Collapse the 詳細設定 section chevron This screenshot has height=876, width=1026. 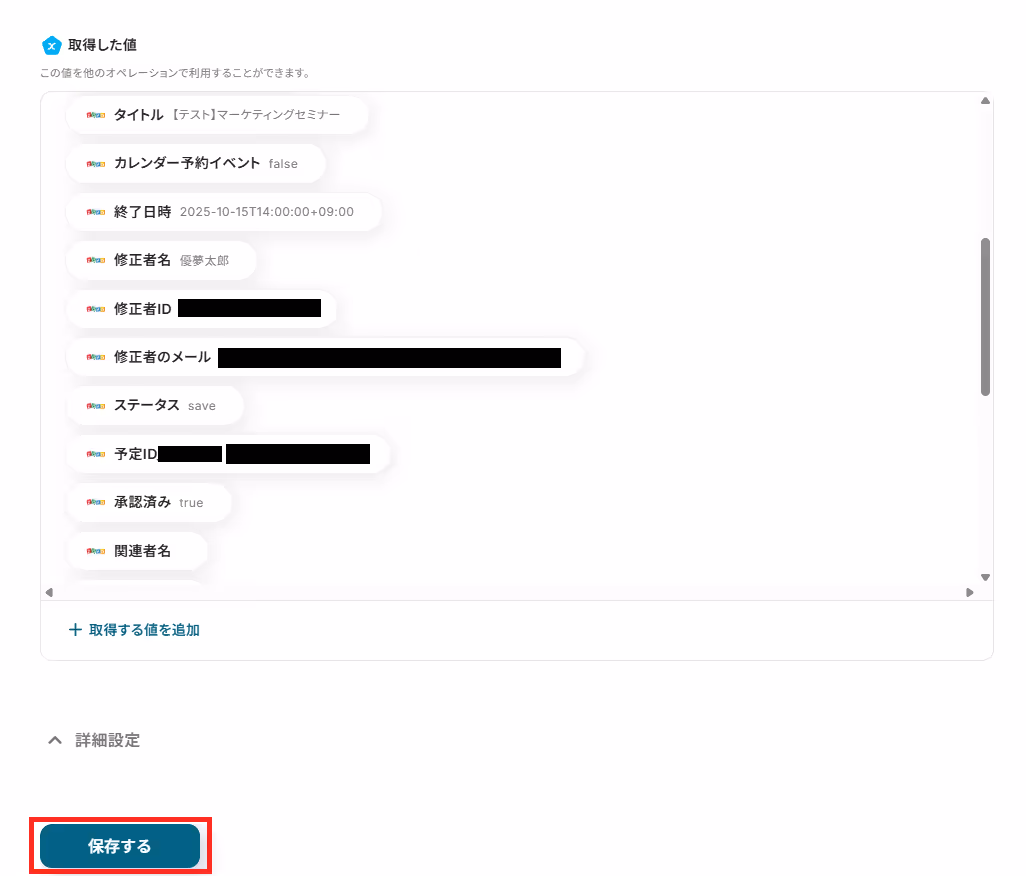coord(55,741)
